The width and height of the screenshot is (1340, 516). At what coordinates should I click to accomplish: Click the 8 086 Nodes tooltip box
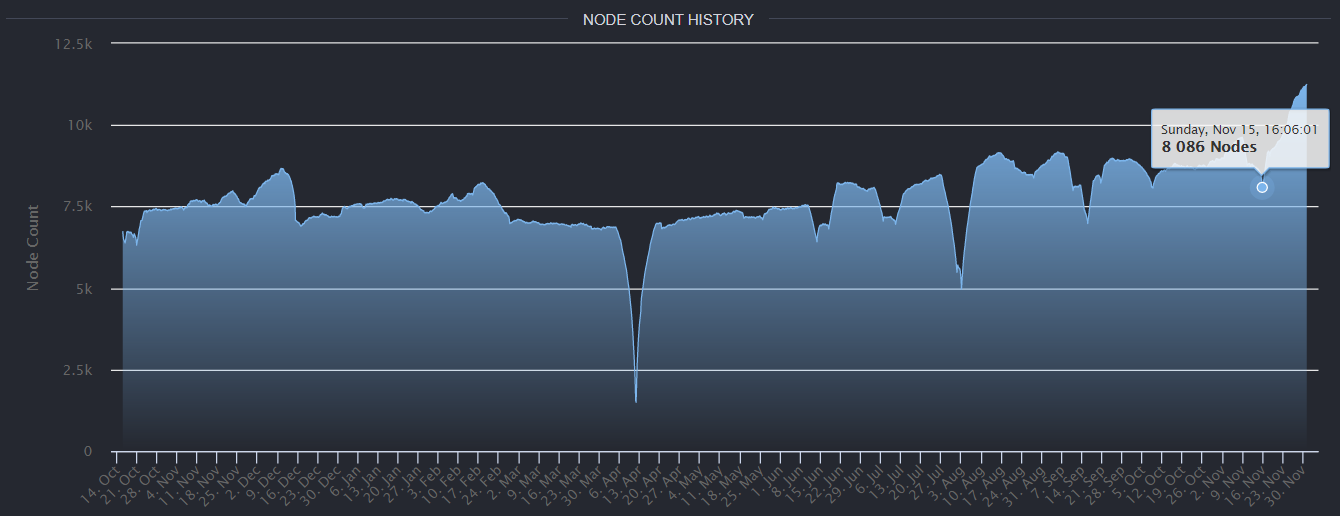click(x=1240, y=138)
